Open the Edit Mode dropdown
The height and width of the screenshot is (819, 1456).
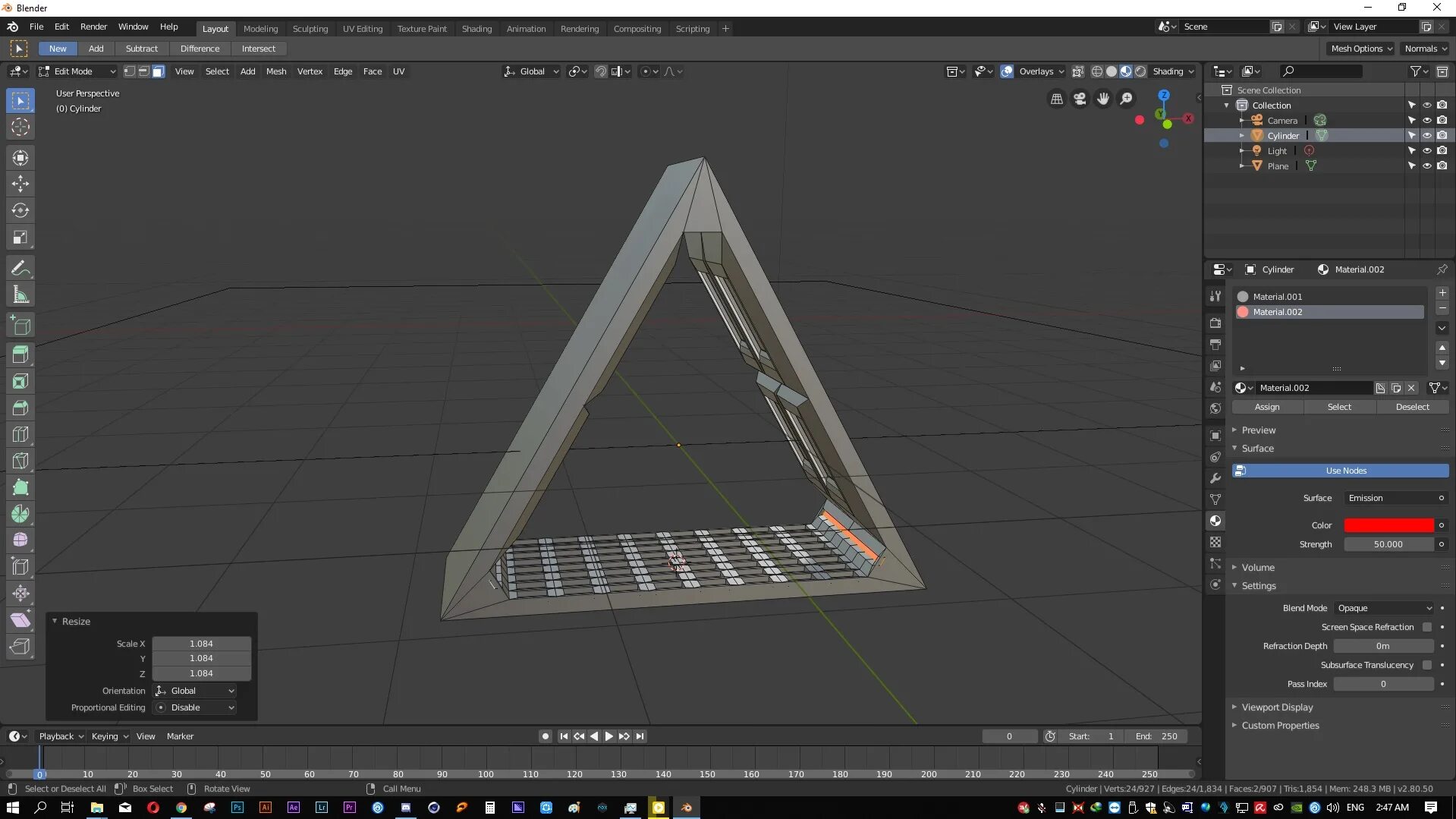tap(77, 71)
